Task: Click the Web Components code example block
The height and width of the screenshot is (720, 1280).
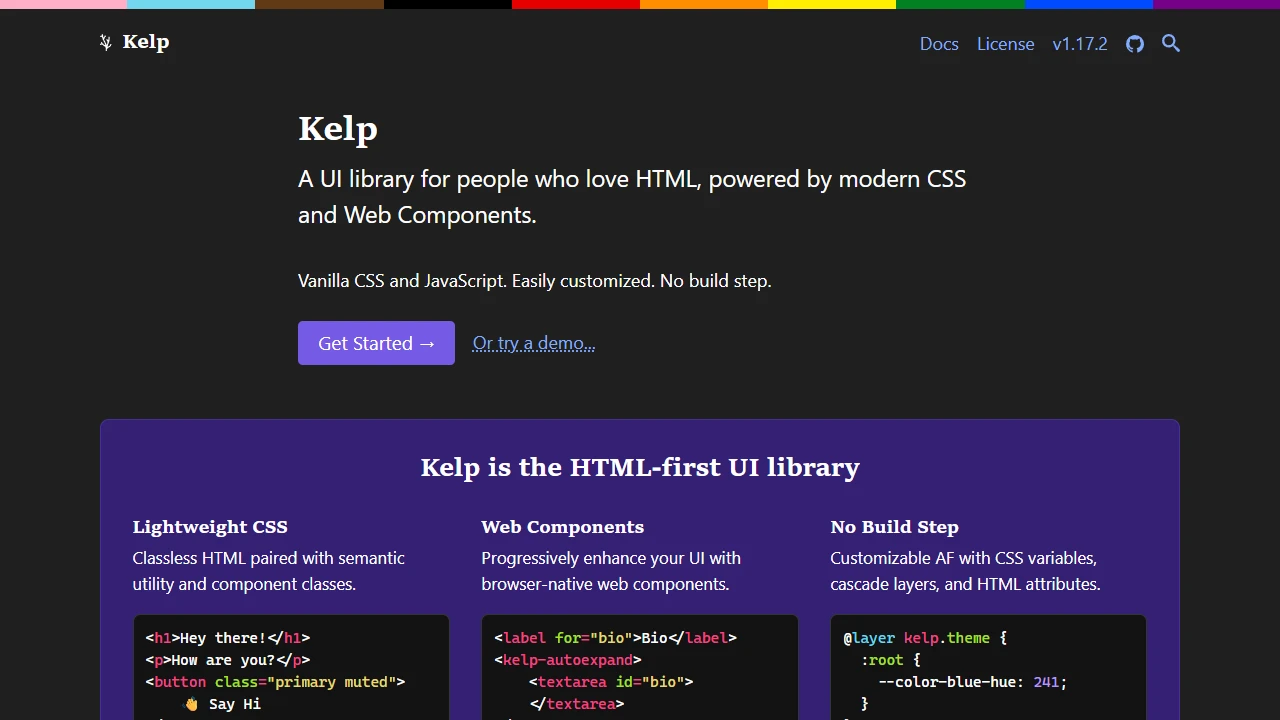Action: (639, 668)
